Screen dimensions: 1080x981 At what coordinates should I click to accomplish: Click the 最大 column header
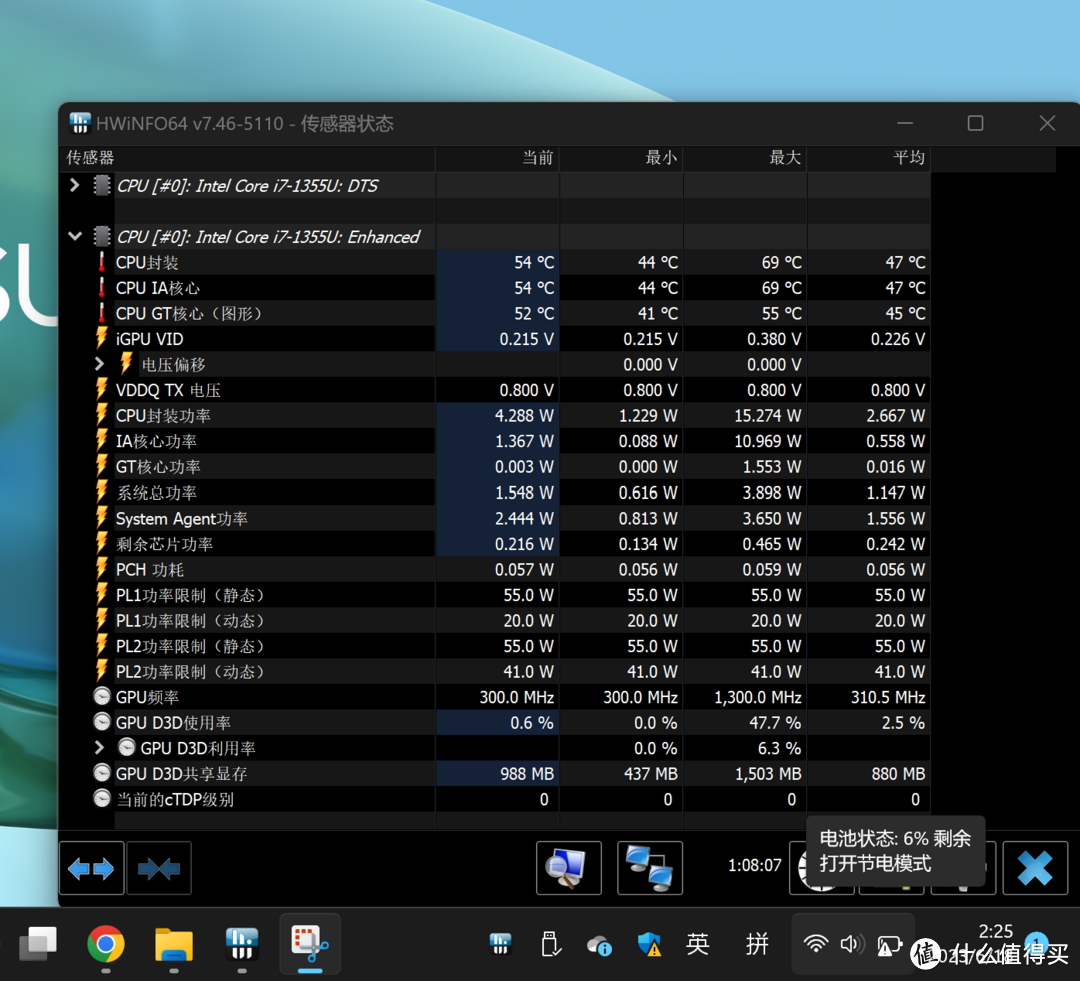click(x=745, y=158)
